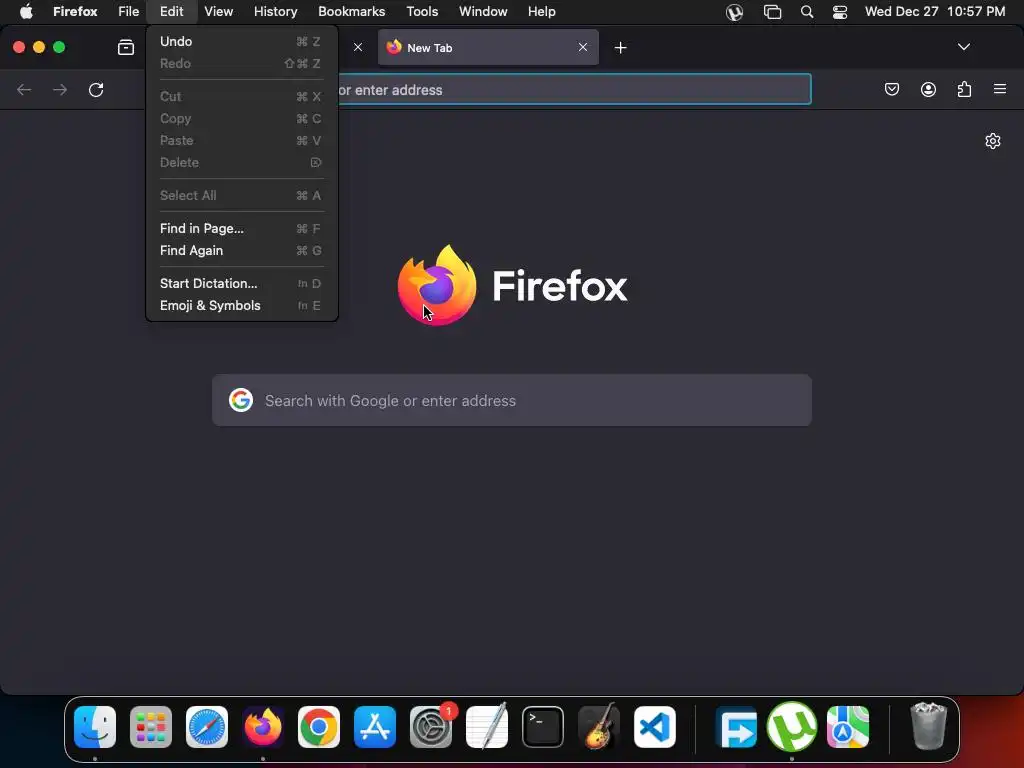The height and width of the screenshot is (768, 1024).
Task: Open Control Center in menu bar
Action: point(840,12)
